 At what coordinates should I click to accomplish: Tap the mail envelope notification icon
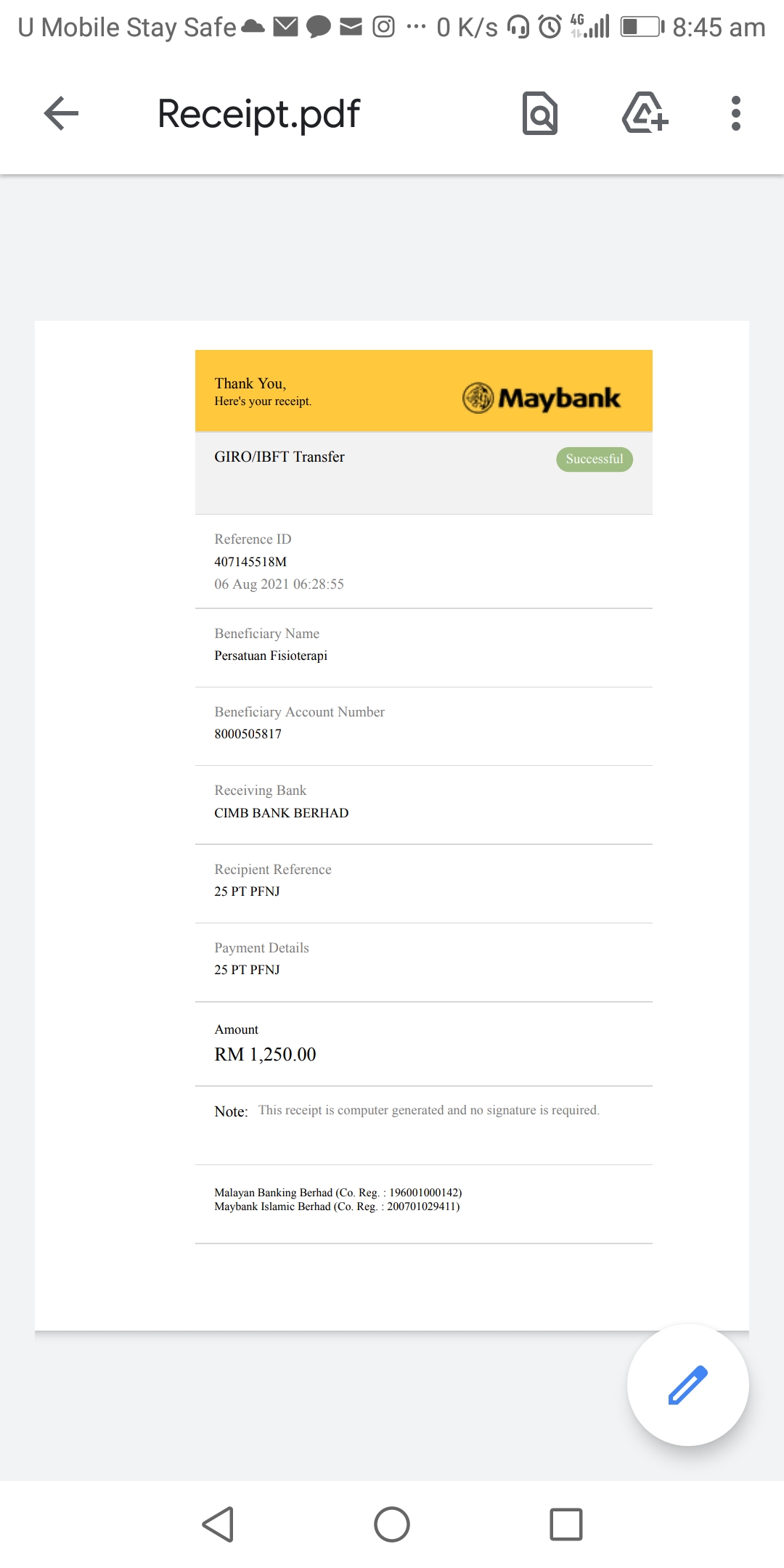[x=285, y=28]
